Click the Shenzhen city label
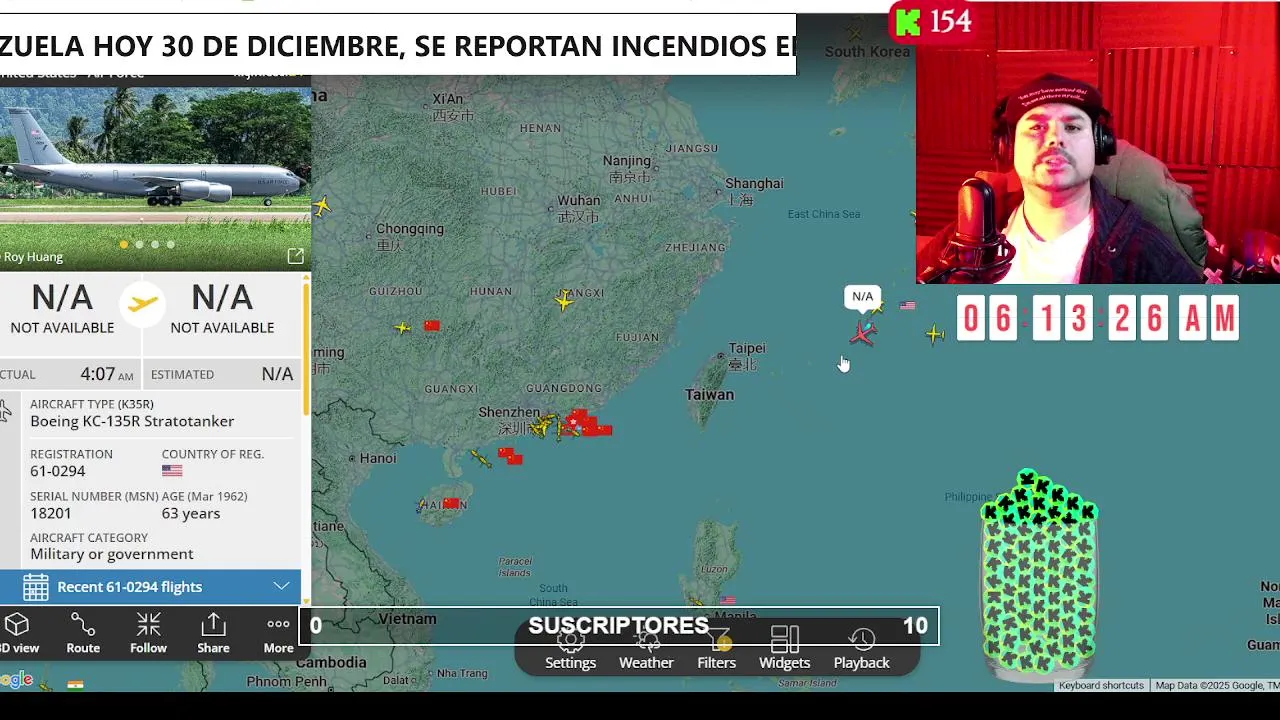1280x720 pixels. click(509, 412)
